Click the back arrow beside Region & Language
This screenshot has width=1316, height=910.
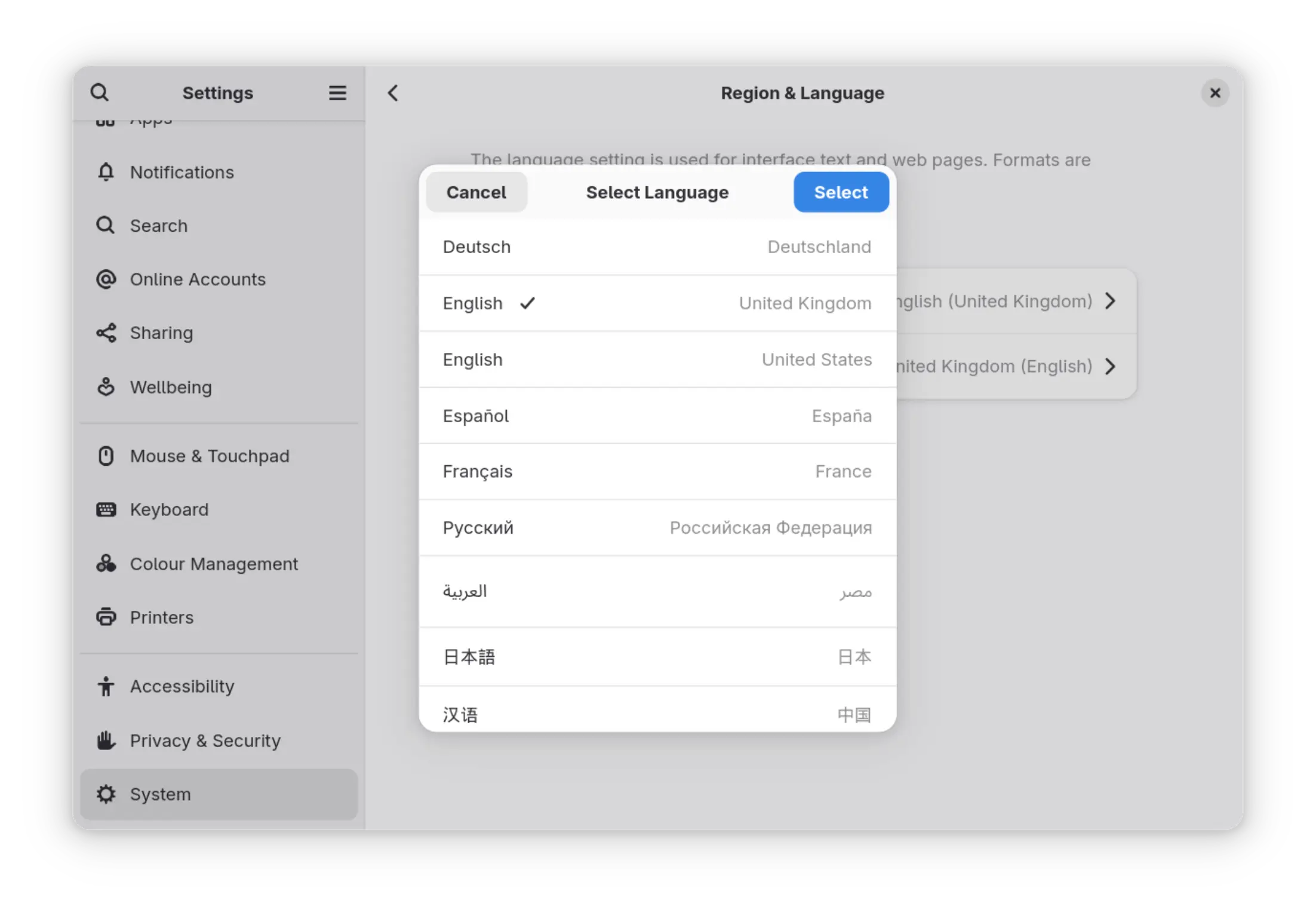click(x=393, y=93)
